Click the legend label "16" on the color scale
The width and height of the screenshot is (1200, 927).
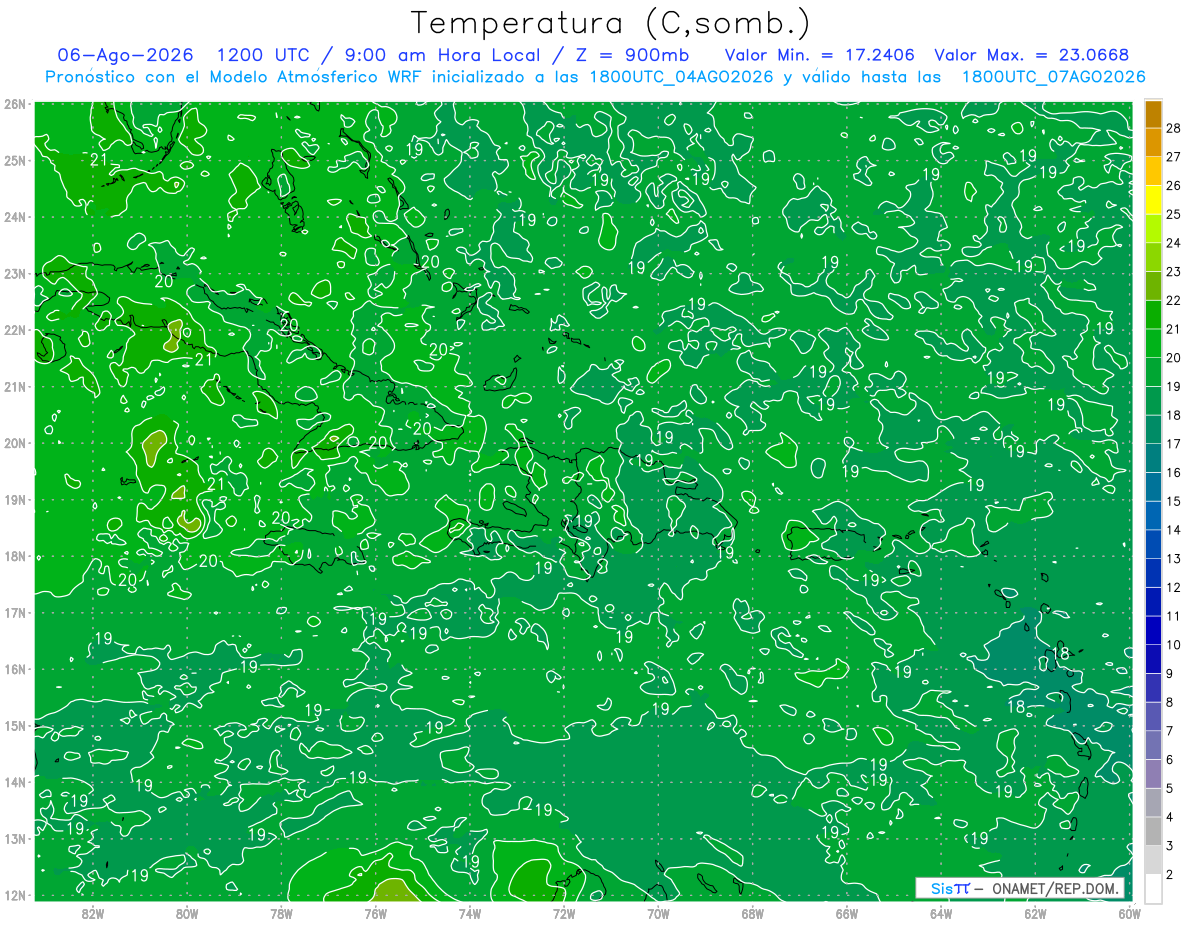(1174, 472)
